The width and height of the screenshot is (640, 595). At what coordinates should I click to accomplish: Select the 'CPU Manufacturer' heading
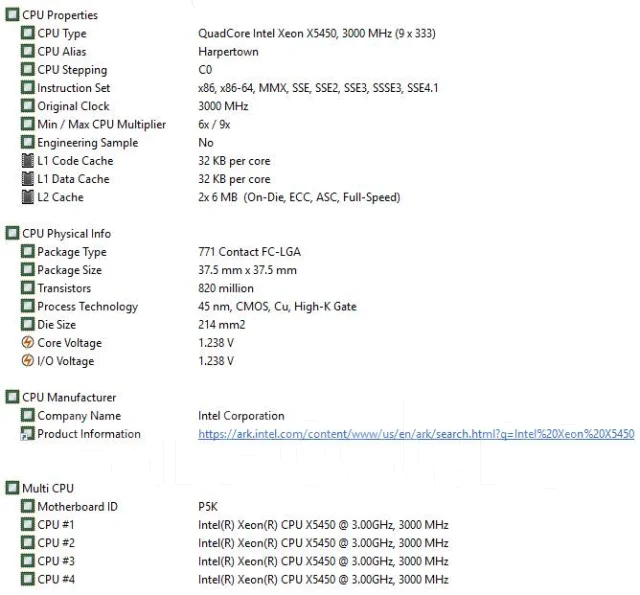(x=69, y=397)
